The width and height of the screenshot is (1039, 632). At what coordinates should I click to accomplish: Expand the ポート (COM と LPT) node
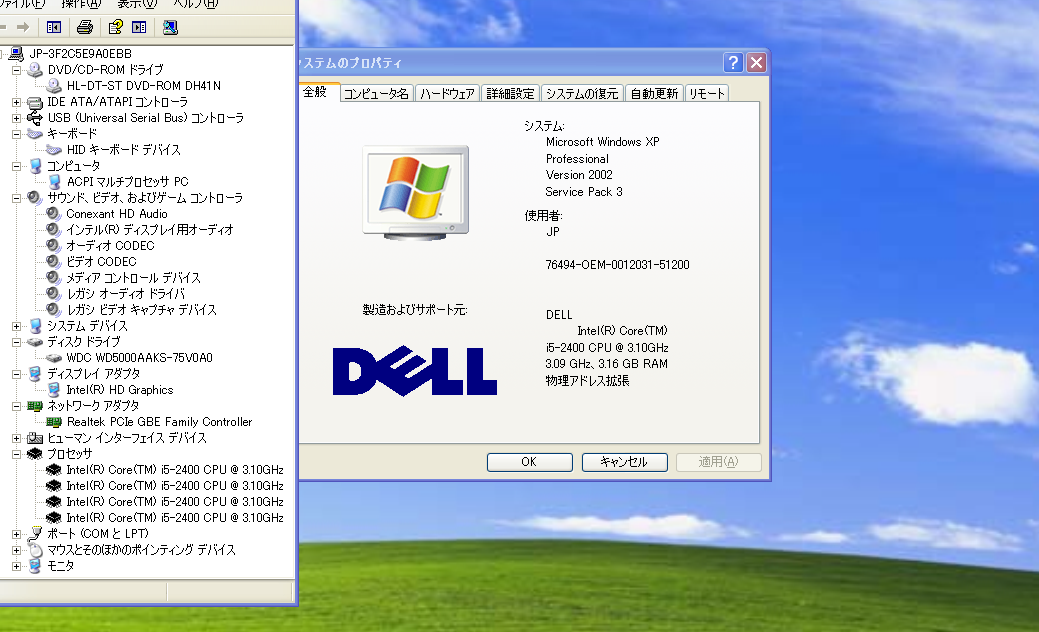pyautogui.click(x=16, y=534)
